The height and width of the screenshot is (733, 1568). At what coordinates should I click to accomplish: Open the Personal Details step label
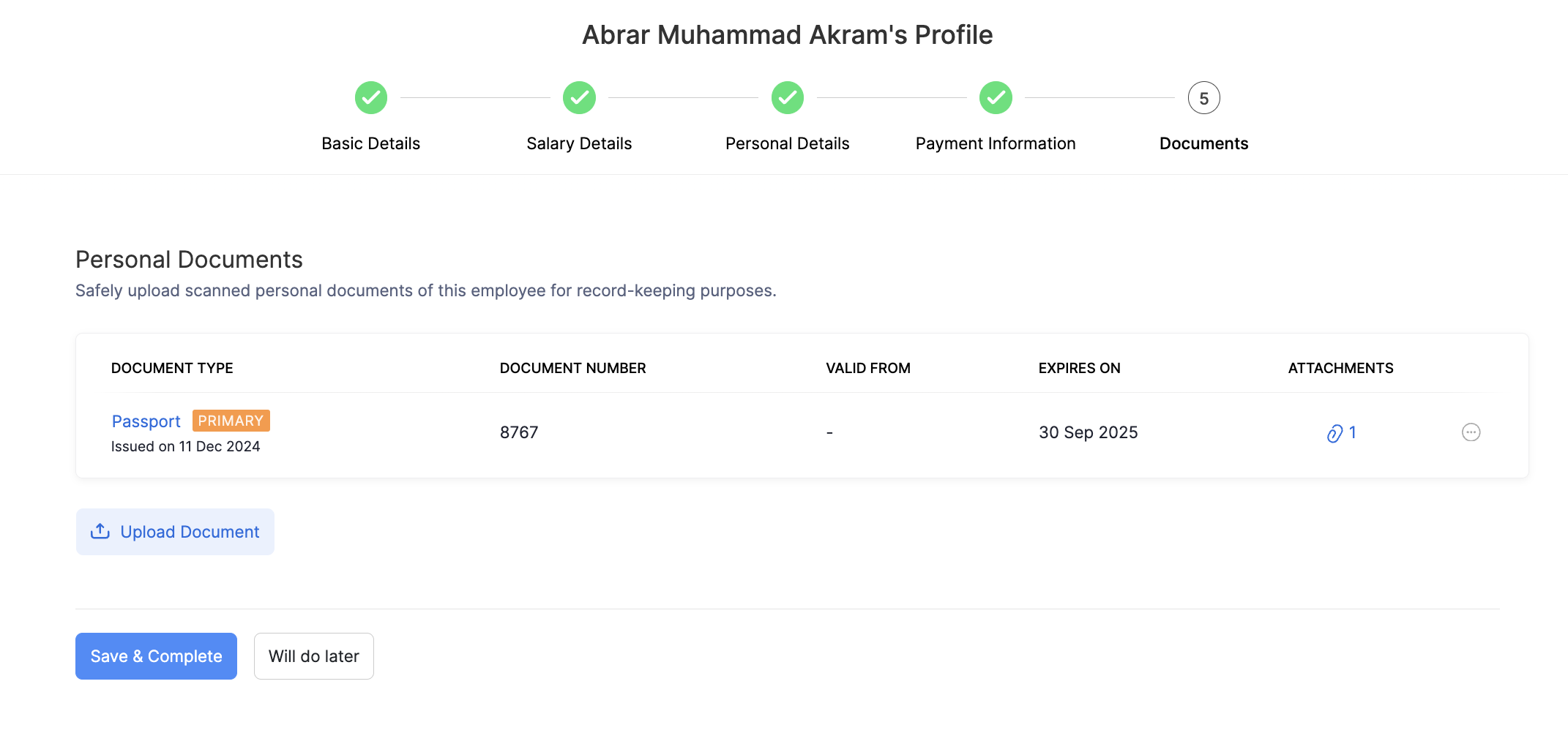[788, 143]
